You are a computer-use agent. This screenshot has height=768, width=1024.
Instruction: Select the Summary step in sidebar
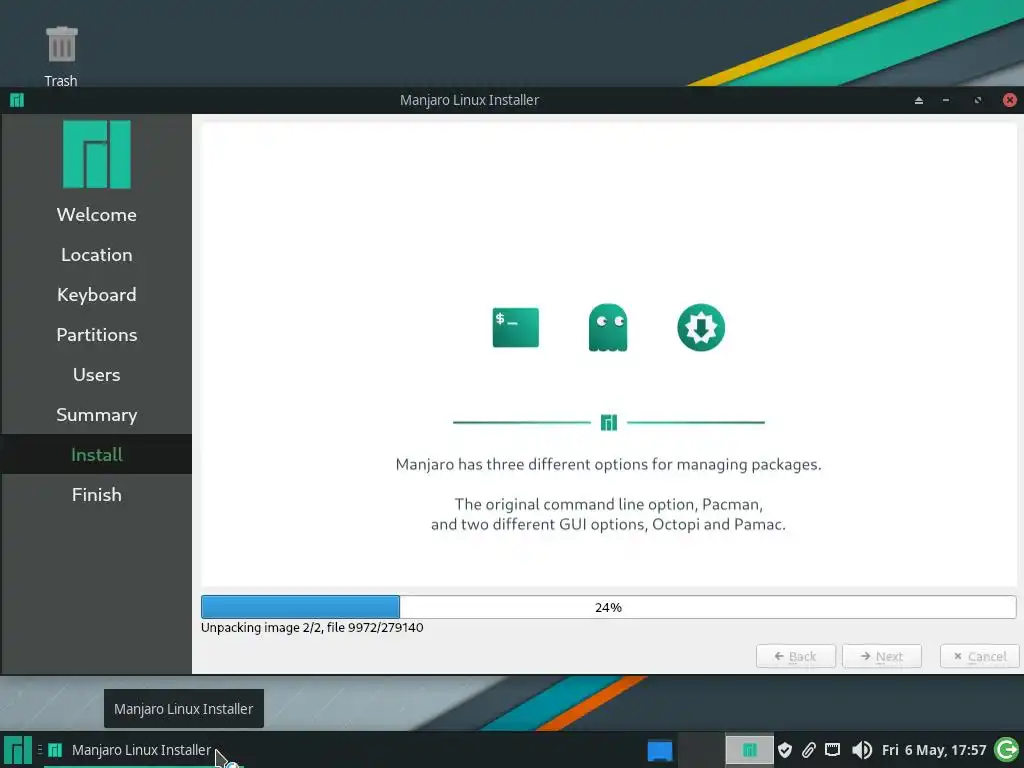(x=97, y=415)
